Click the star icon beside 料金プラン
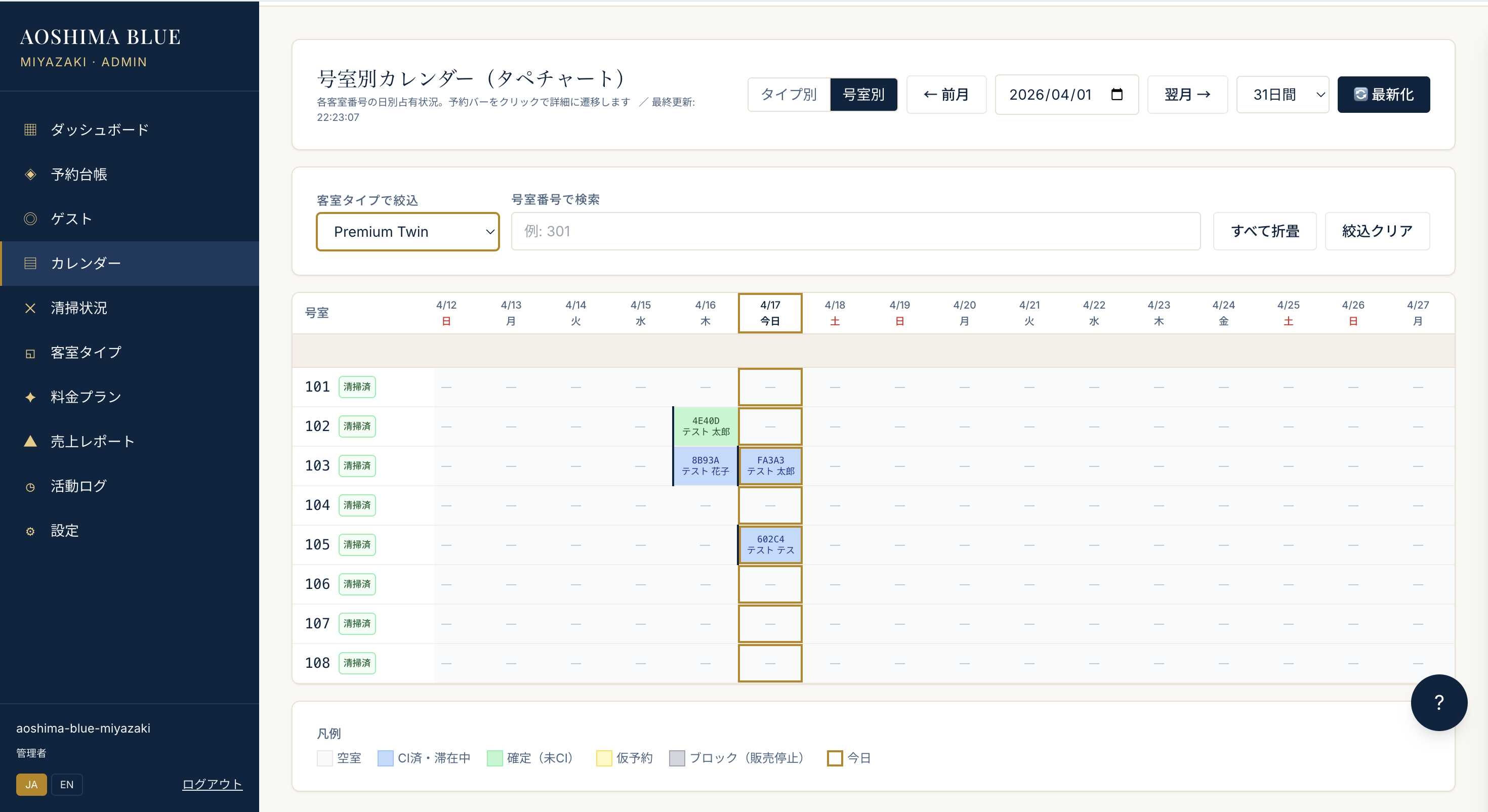Viewport: 1488px width, 812px height. tap(30, 397)
